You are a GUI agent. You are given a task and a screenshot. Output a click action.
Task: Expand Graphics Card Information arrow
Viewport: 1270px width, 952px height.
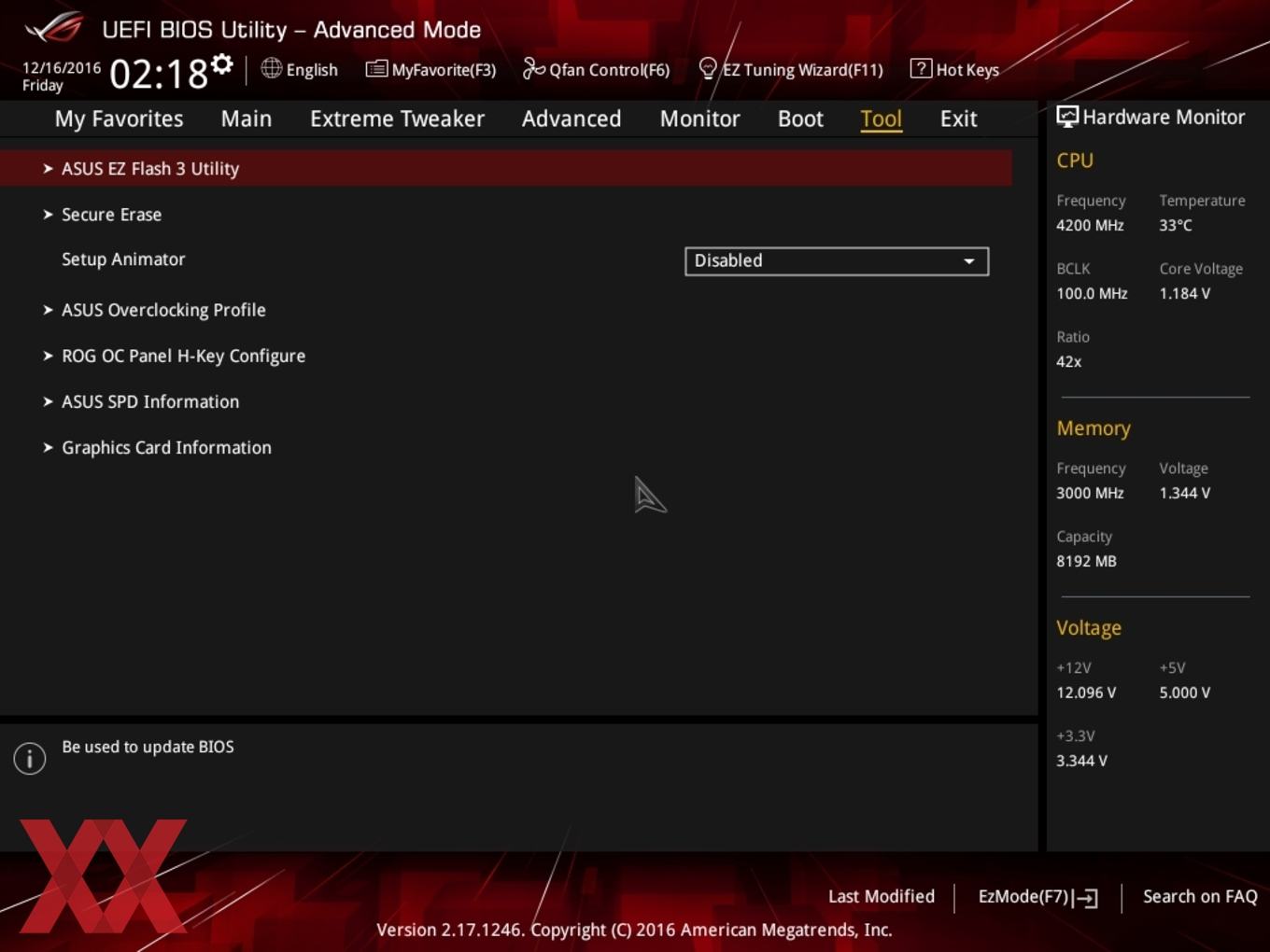[48, 447]
